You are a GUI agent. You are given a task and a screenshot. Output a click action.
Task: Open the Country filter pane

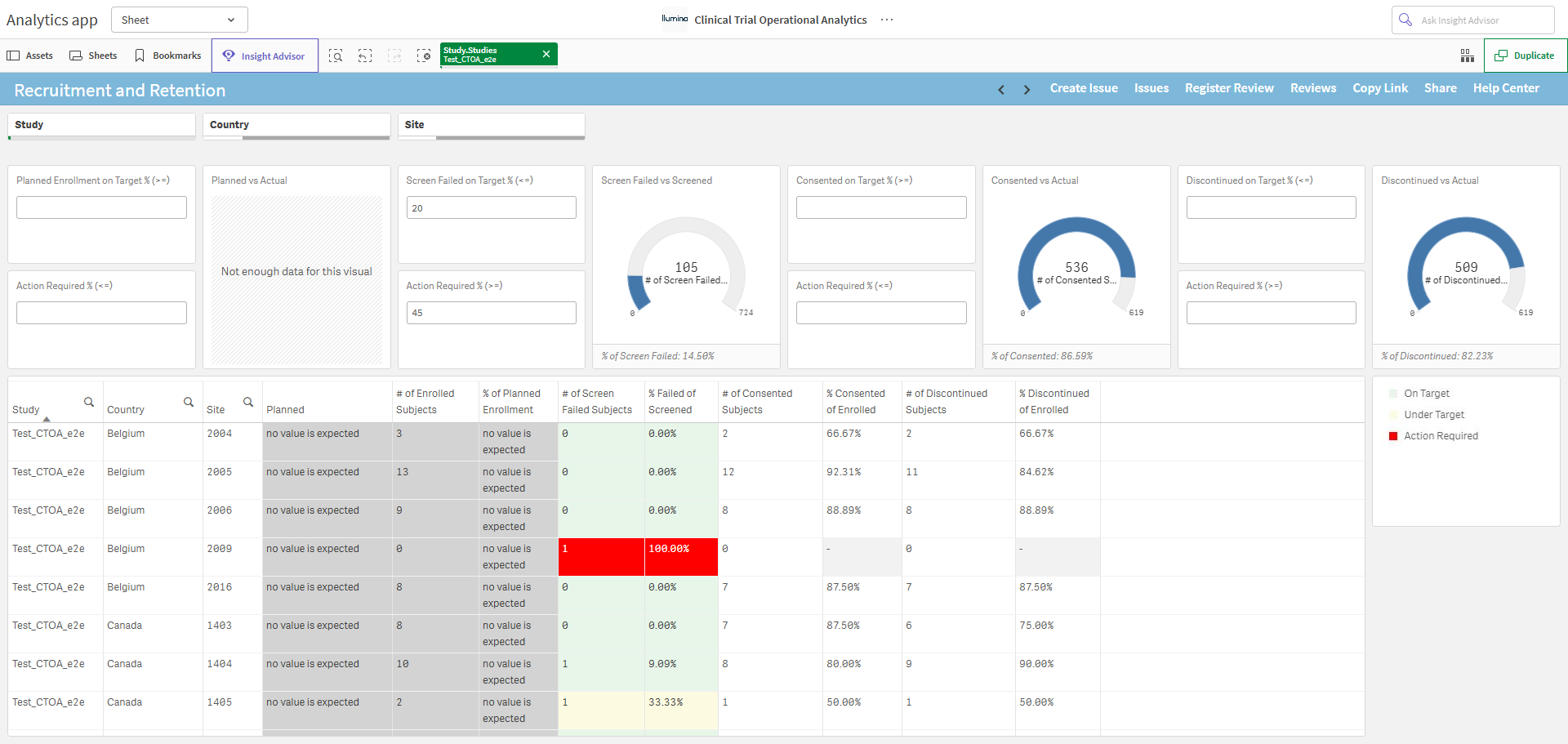coord(296,125)
